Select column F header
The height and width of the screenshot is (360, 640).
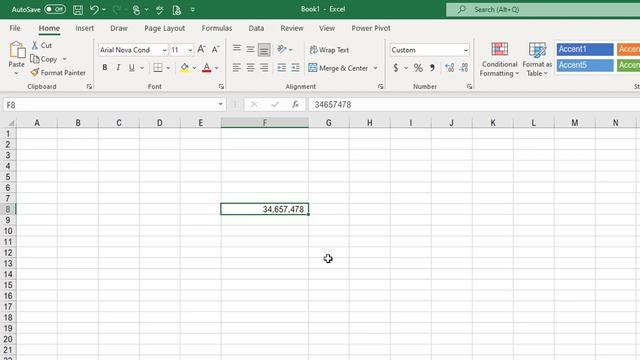click(264, 122)
